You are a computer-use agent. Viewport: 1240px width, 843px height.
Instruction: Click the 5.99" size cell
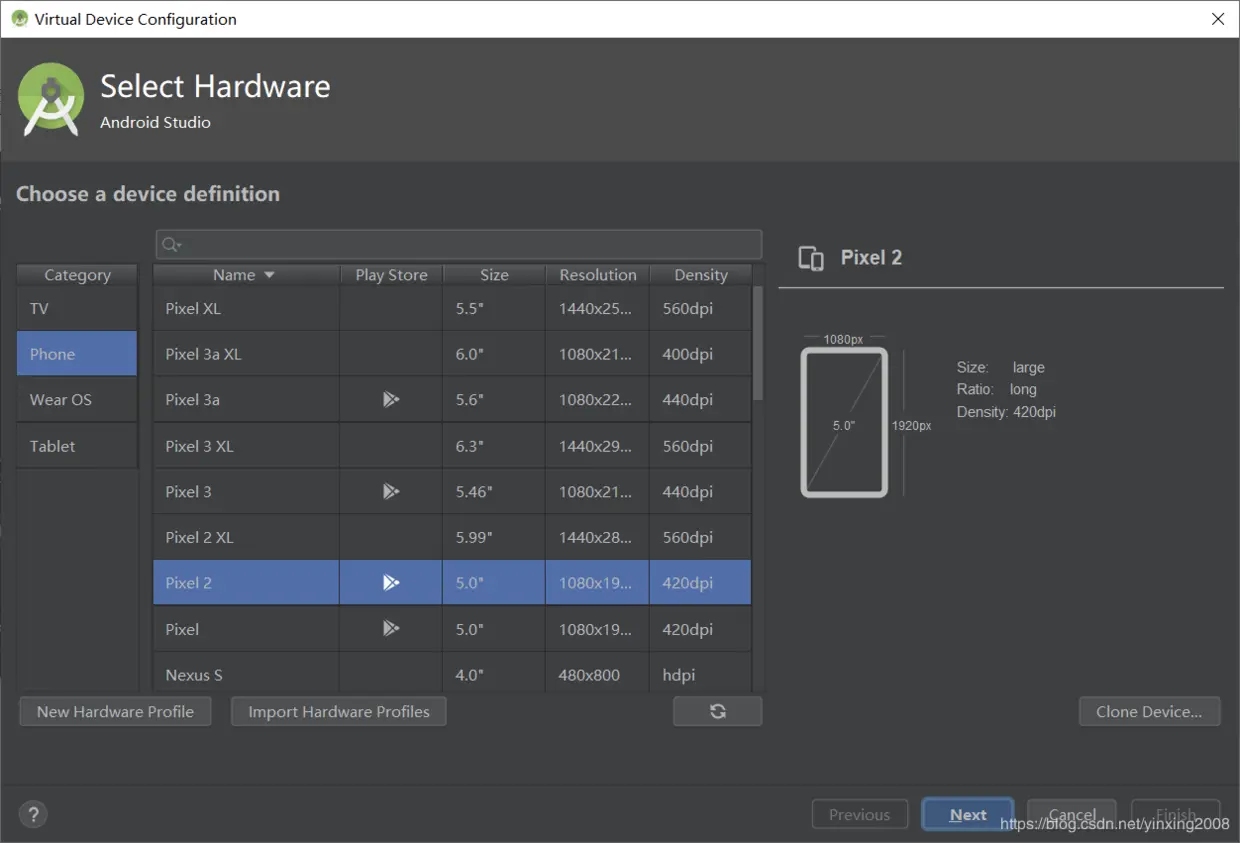coord(494,537)
